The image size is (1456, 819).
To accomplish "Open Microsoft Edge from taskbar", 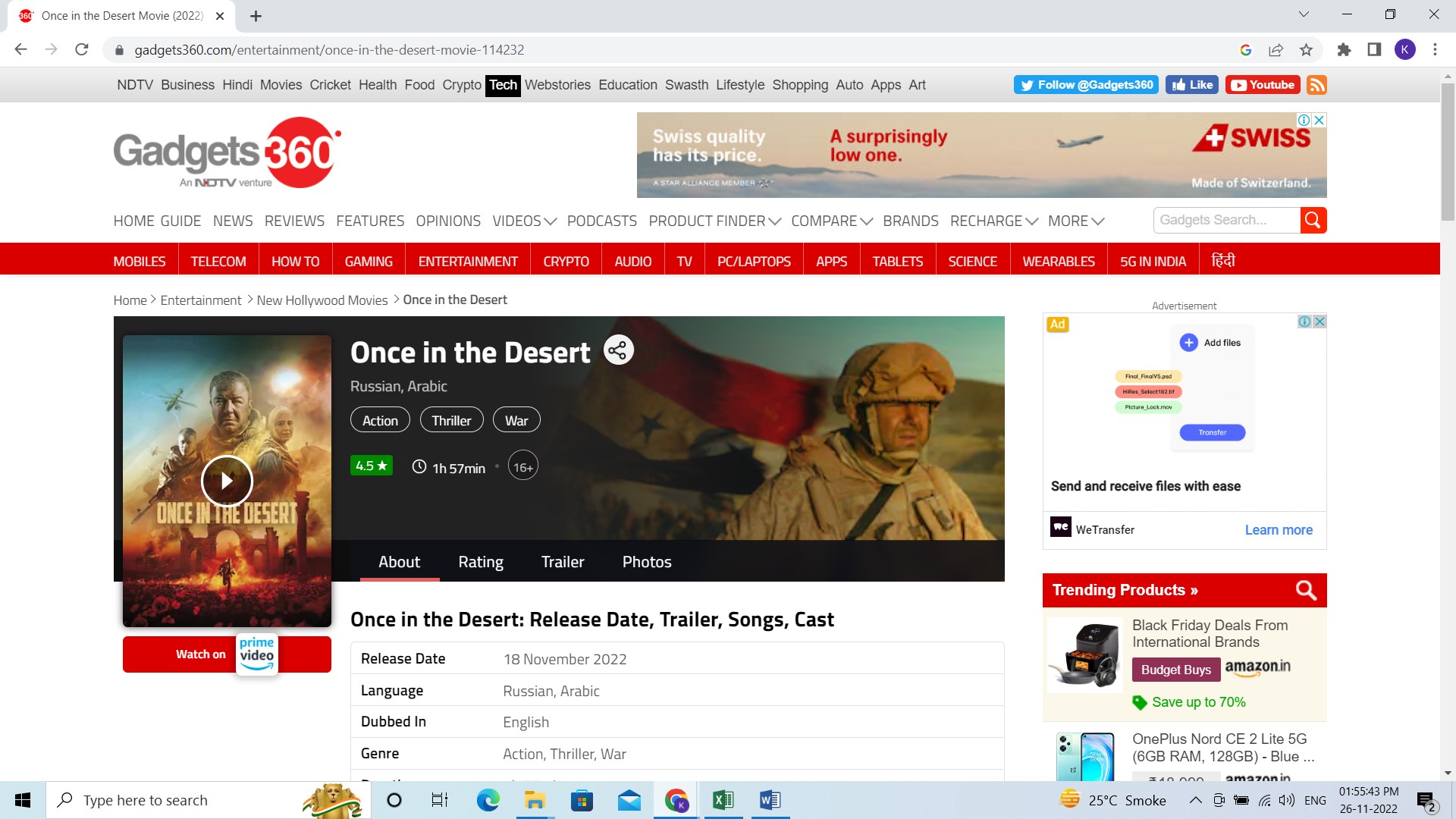I will [x=488, y=800].
